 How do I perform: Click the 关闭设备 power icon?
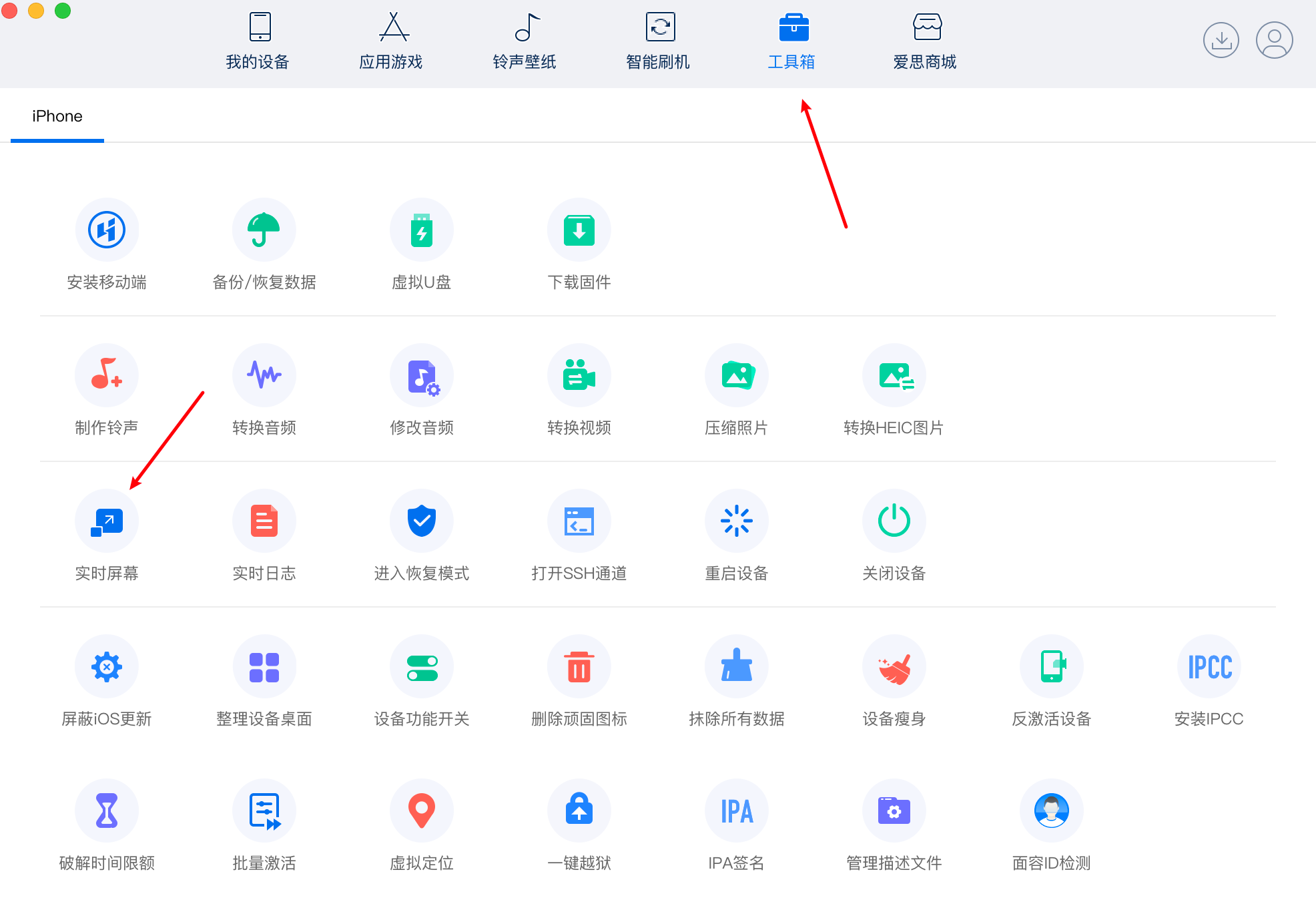894,521
